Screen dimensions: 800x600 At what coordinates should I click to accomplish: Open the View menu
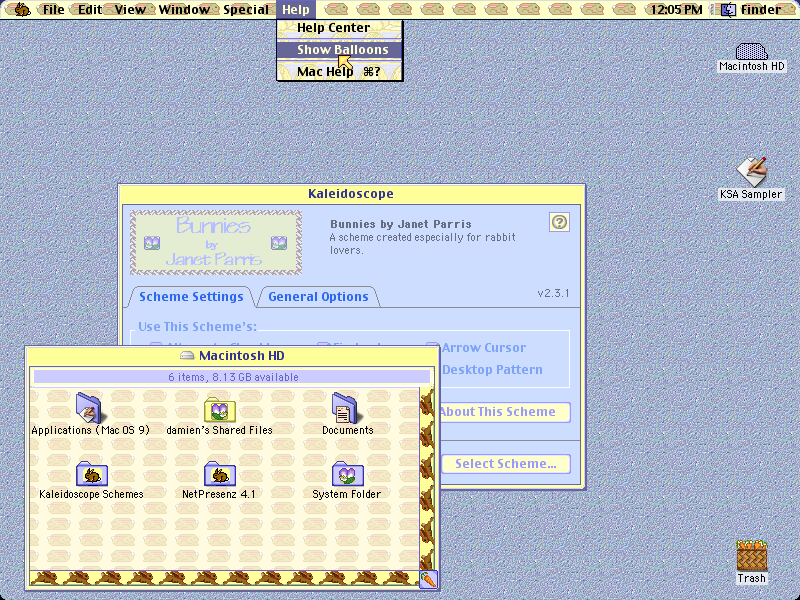coord(130,9)
